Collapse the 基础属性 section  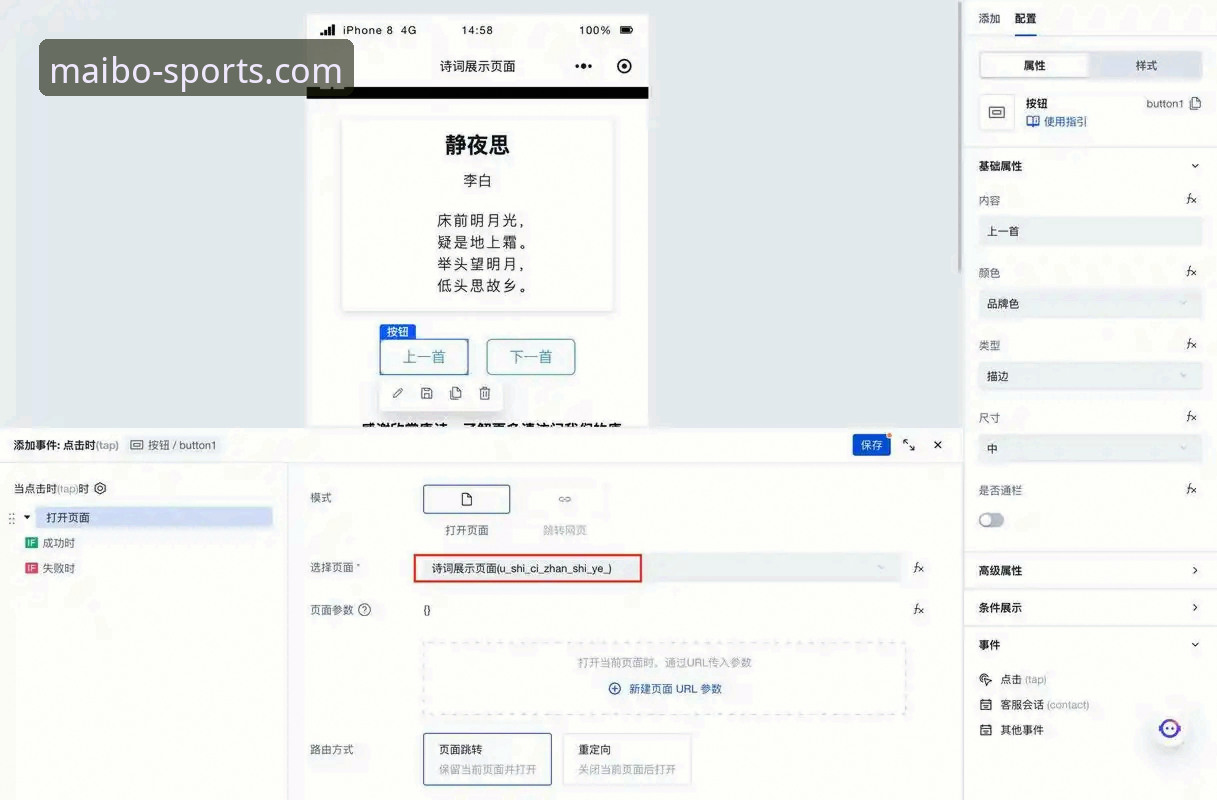[1195, 166]
